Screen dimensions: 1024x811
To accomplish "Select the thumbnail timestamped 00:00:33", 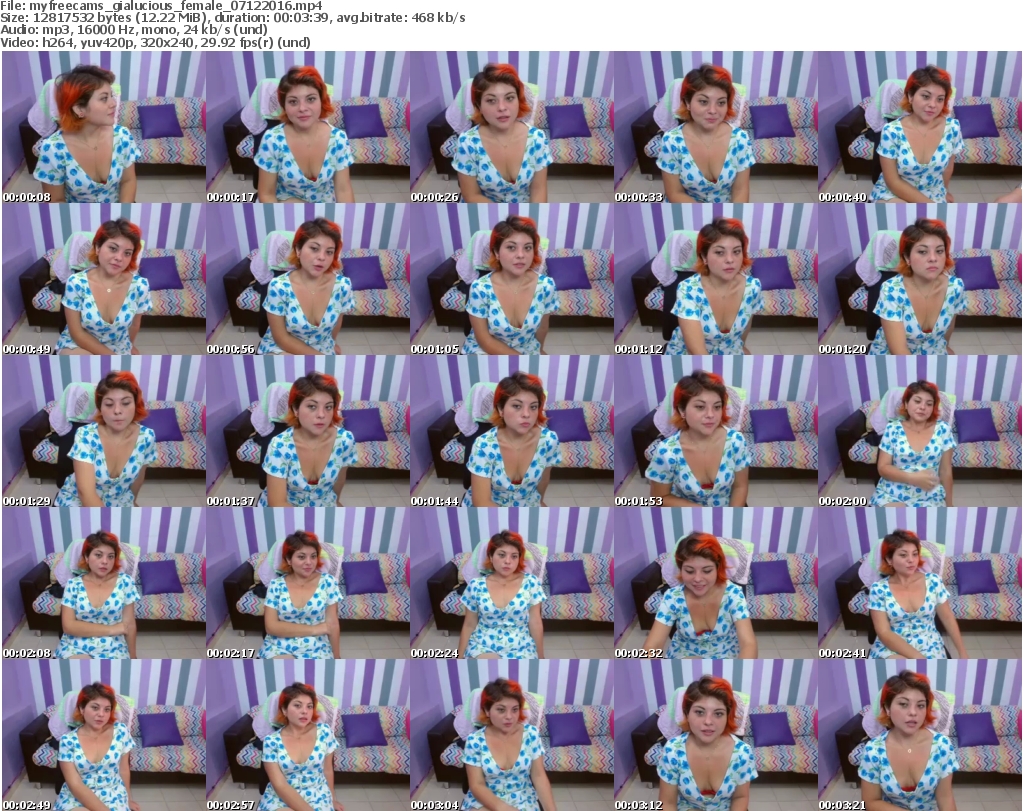I will click(x=716, y=127).
